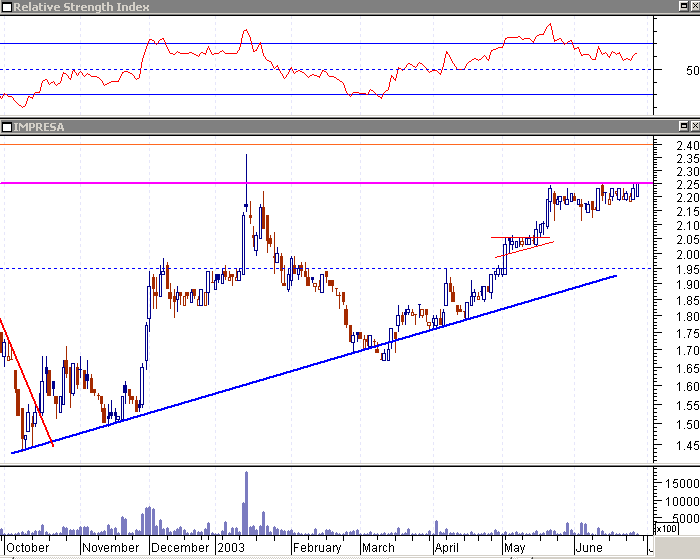The image size is (700, 559).
Task: Click the 50 label on the RSI axis
Action: [692, 71]
